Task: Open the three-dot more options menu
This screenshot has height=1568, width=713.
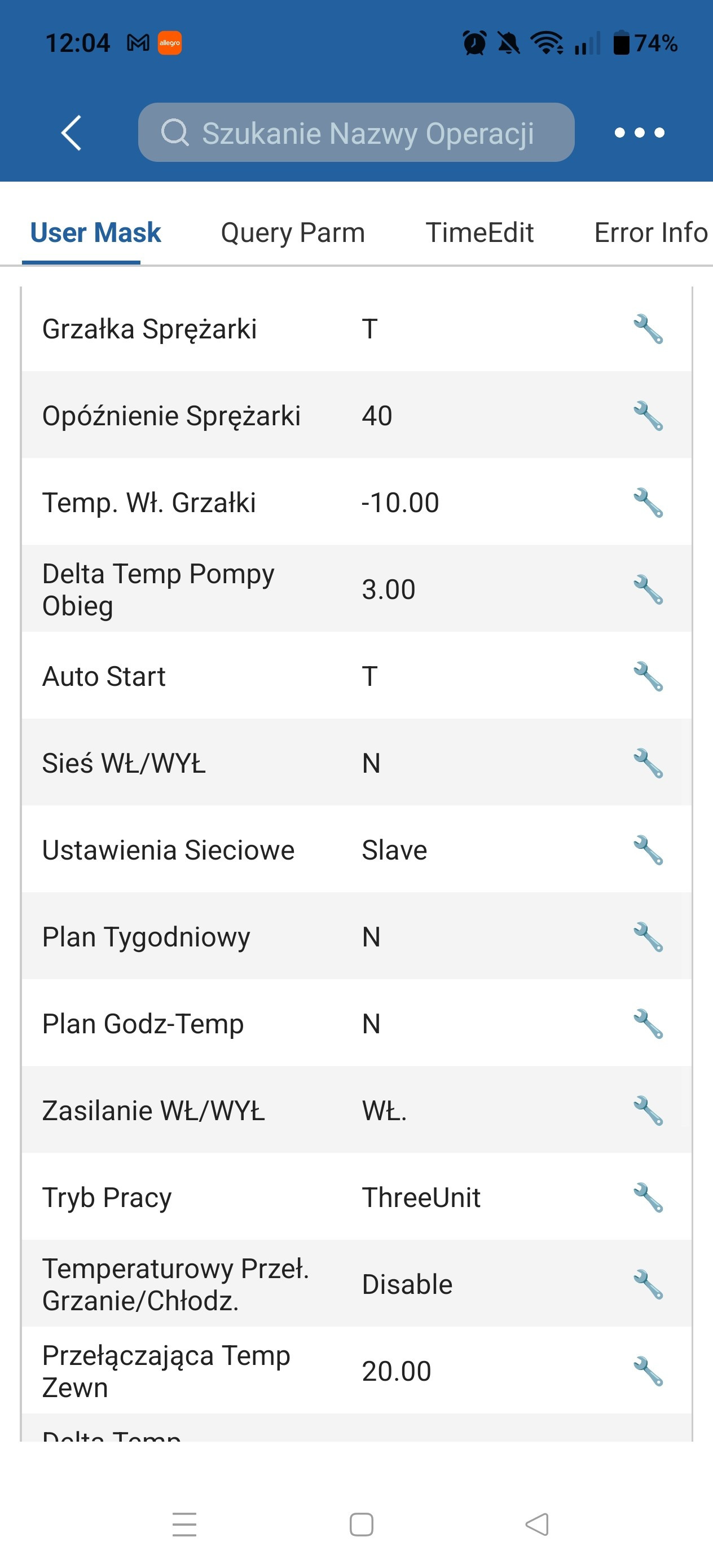Action: coord(639,133)
